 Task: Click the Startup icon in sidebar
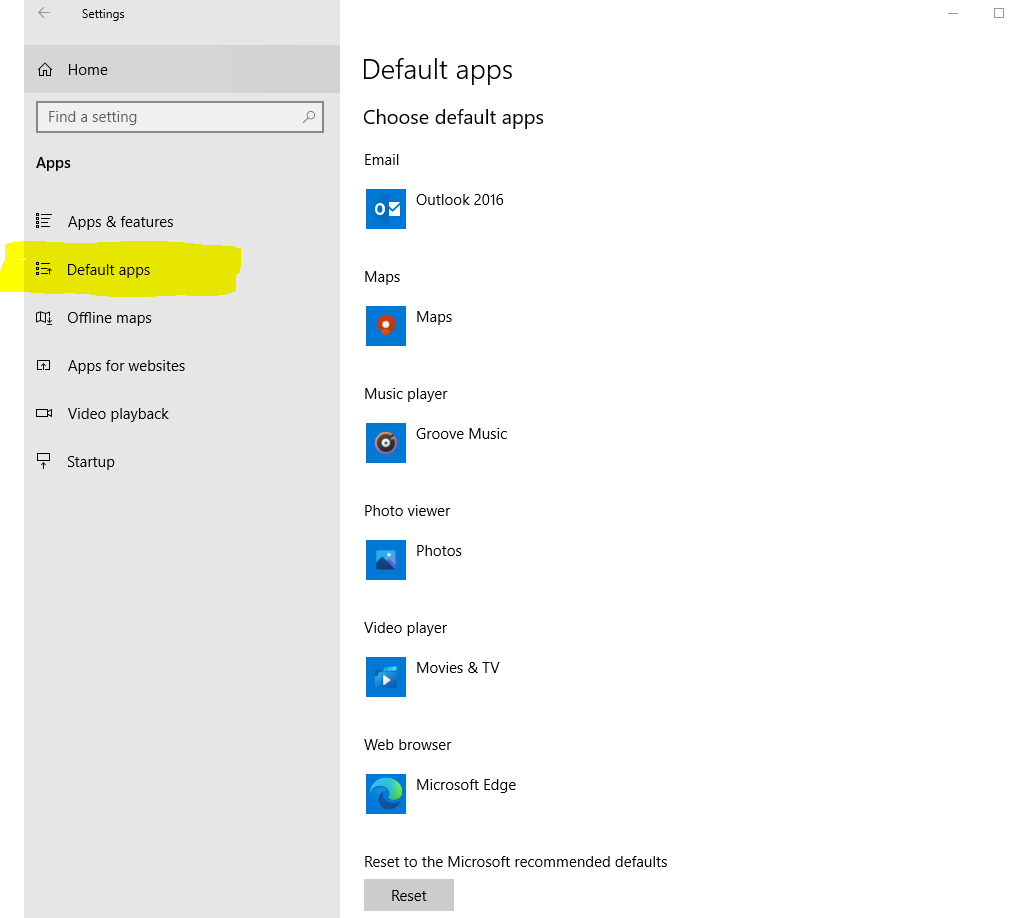pos(43,461)
